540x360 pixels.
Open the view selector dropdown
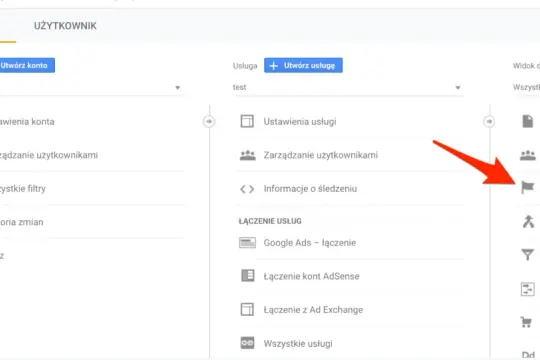pos(526,88)
